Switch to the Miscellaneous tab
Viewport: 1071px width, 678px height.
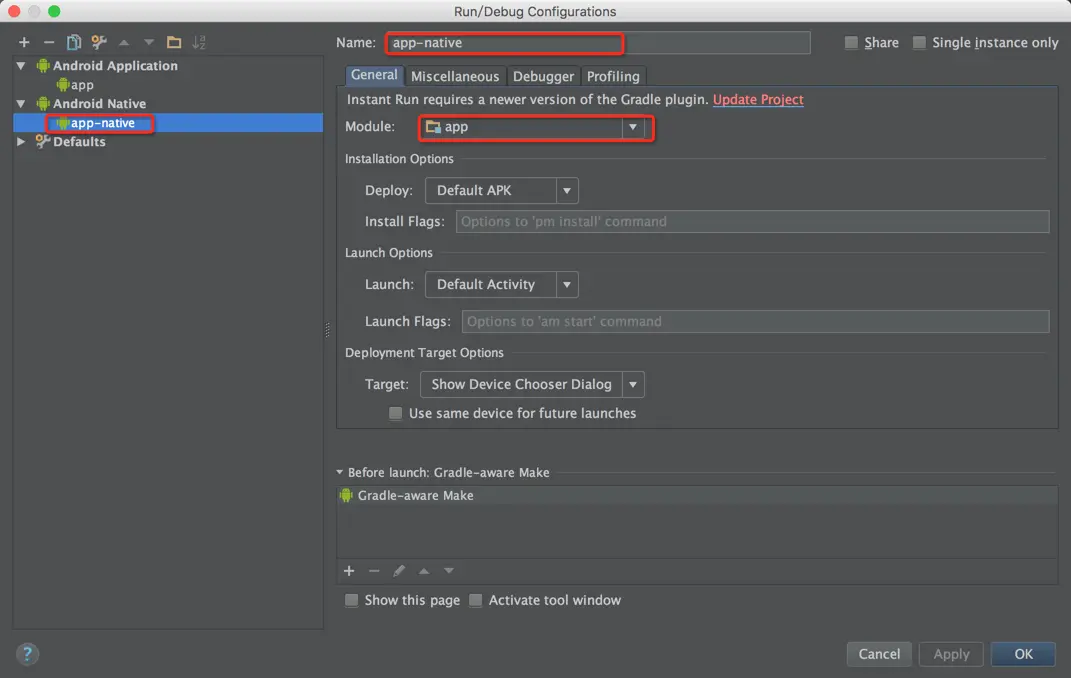click(x=455, y=76)
